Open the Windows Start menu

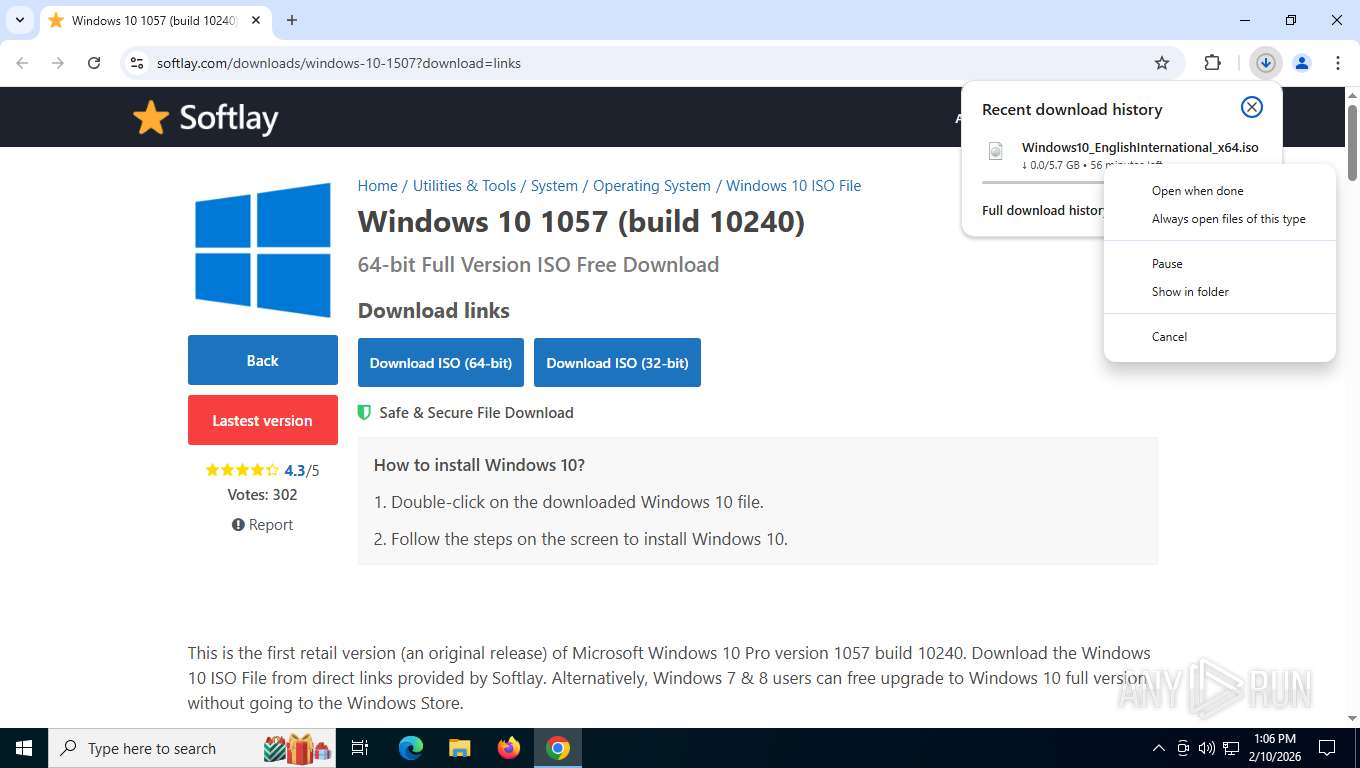[24, 748]
